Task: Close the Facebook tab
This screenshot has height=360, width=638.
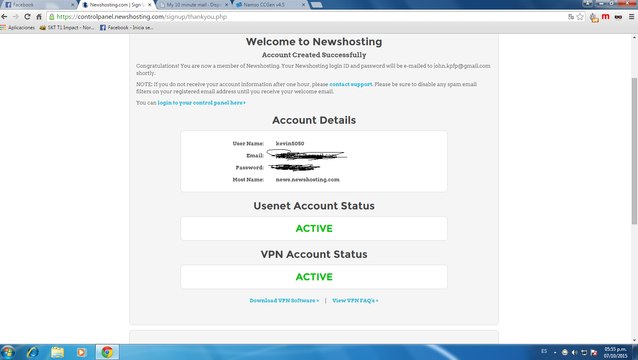Action: pyautogui.click(x=73, y=5)
